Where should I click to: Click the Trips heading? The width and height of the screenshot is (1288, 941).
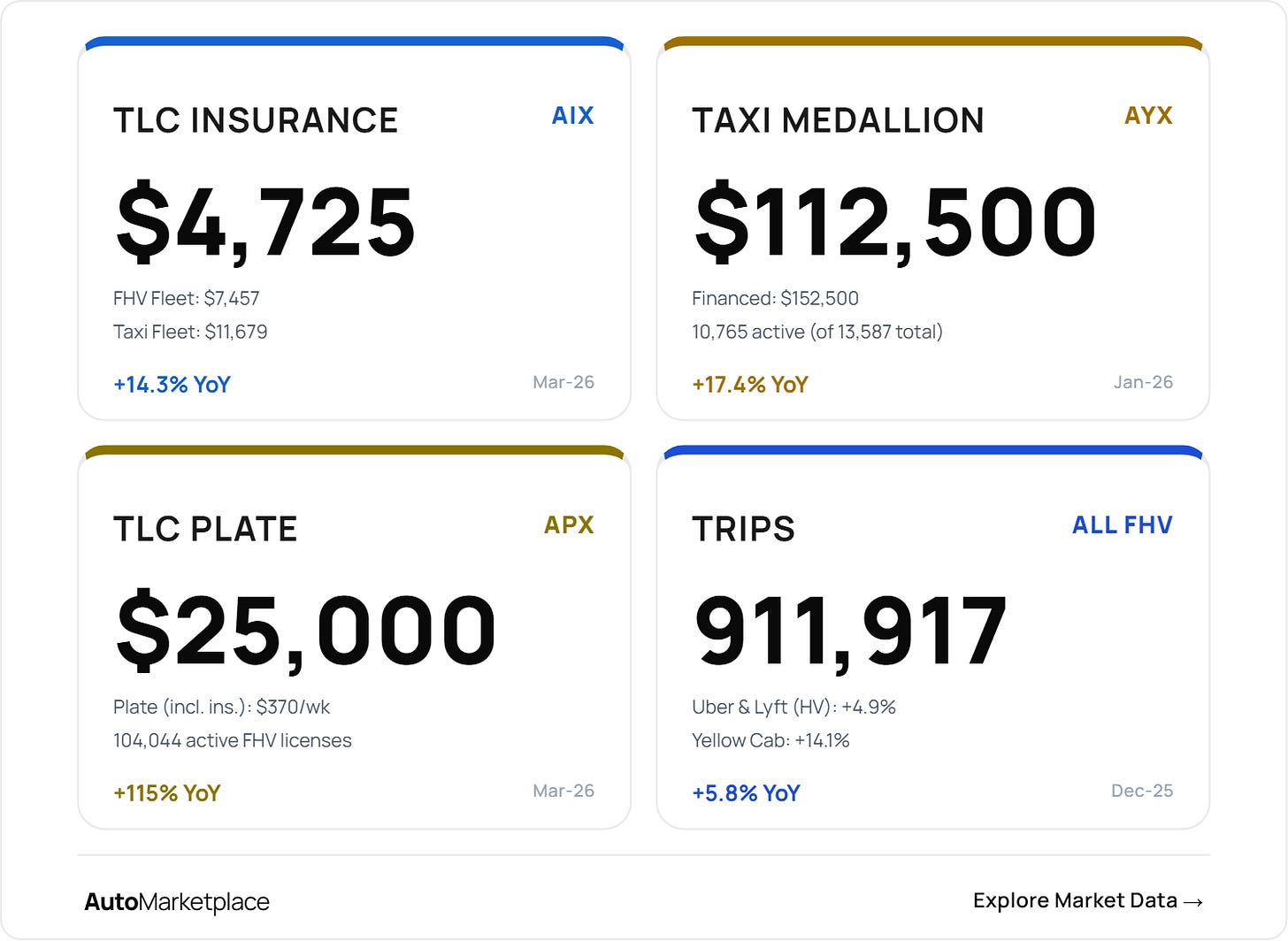pos(743,529)
